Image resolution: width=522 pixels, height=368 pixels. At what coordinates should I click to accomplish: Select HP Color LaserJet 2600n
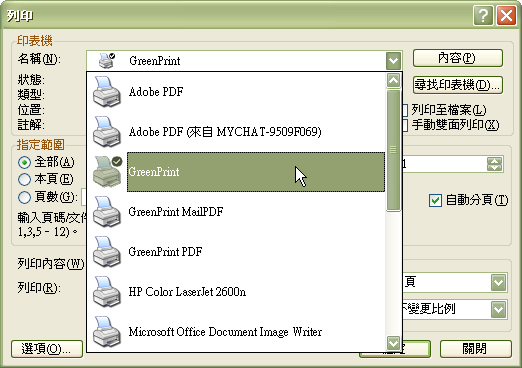(236, 292)
